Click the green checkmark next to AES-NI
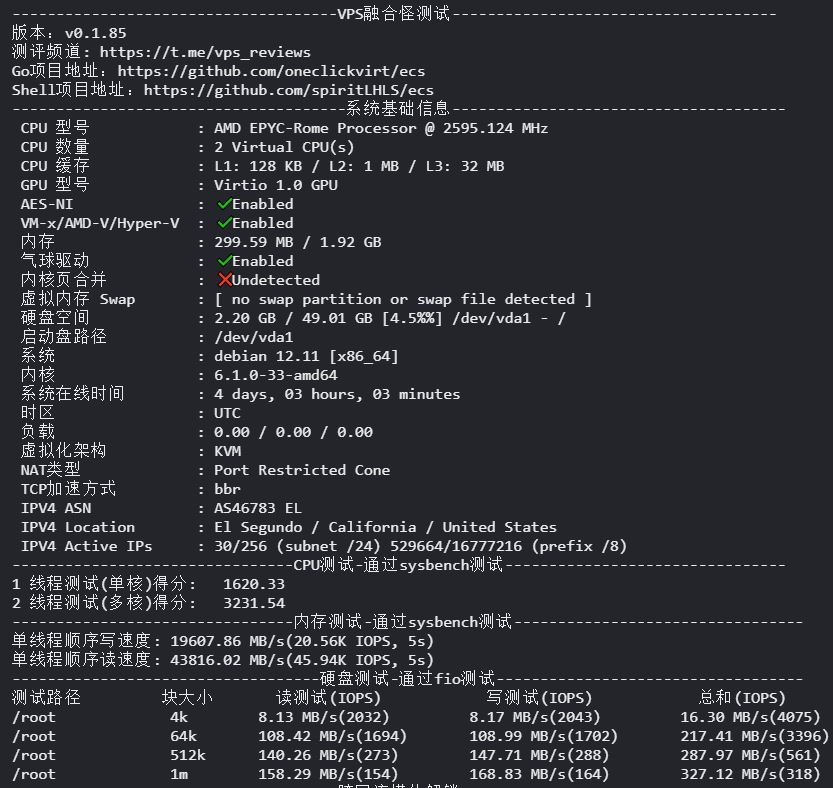This screenshot has height=788, width=833. [x=225, y=204]
